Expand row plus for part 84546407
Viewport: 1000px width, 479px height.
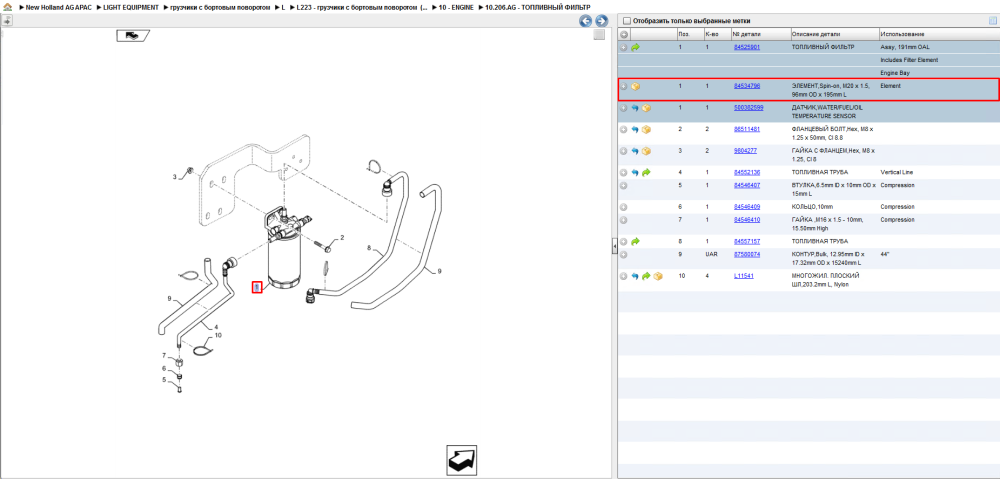pyautogui.click(x=624, y=186)
